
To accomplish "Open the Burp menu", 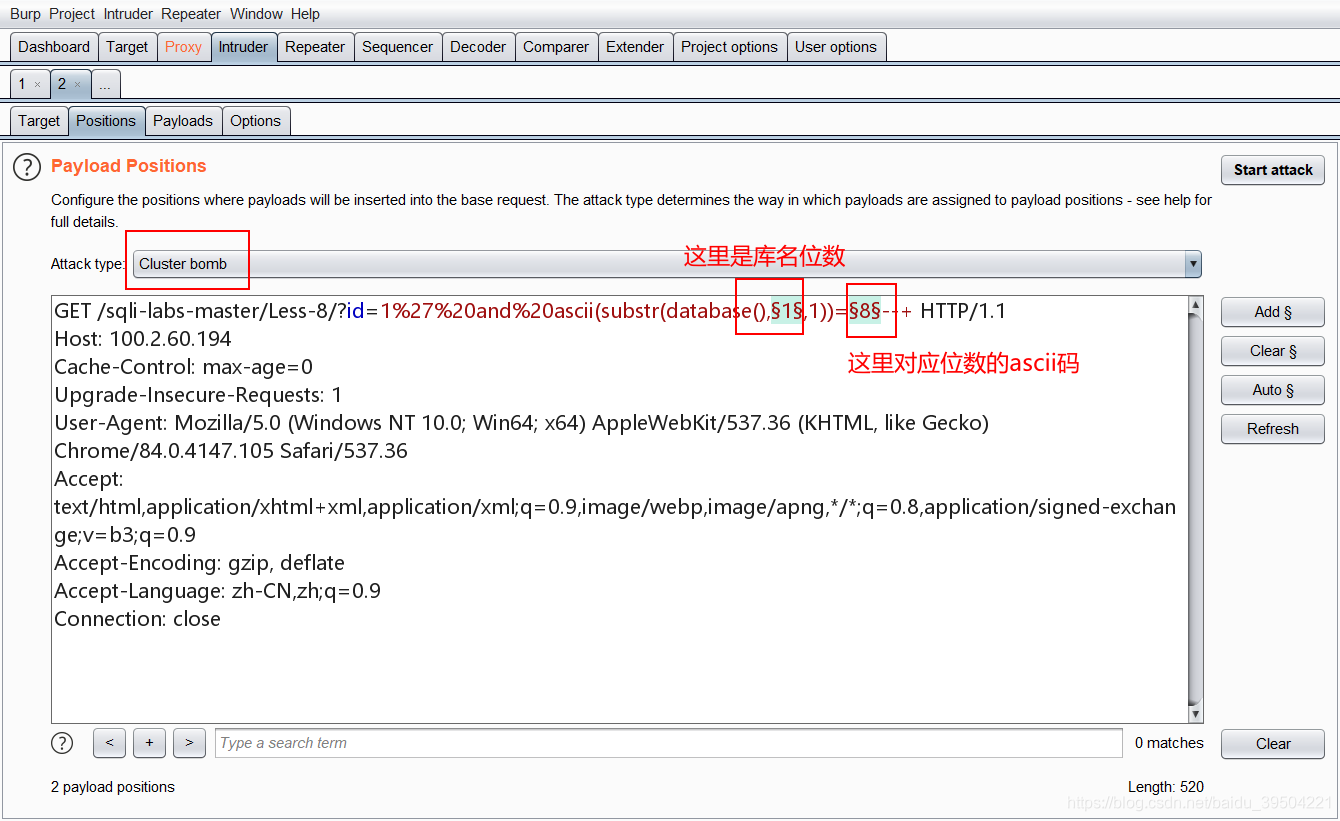I will 26,14.
